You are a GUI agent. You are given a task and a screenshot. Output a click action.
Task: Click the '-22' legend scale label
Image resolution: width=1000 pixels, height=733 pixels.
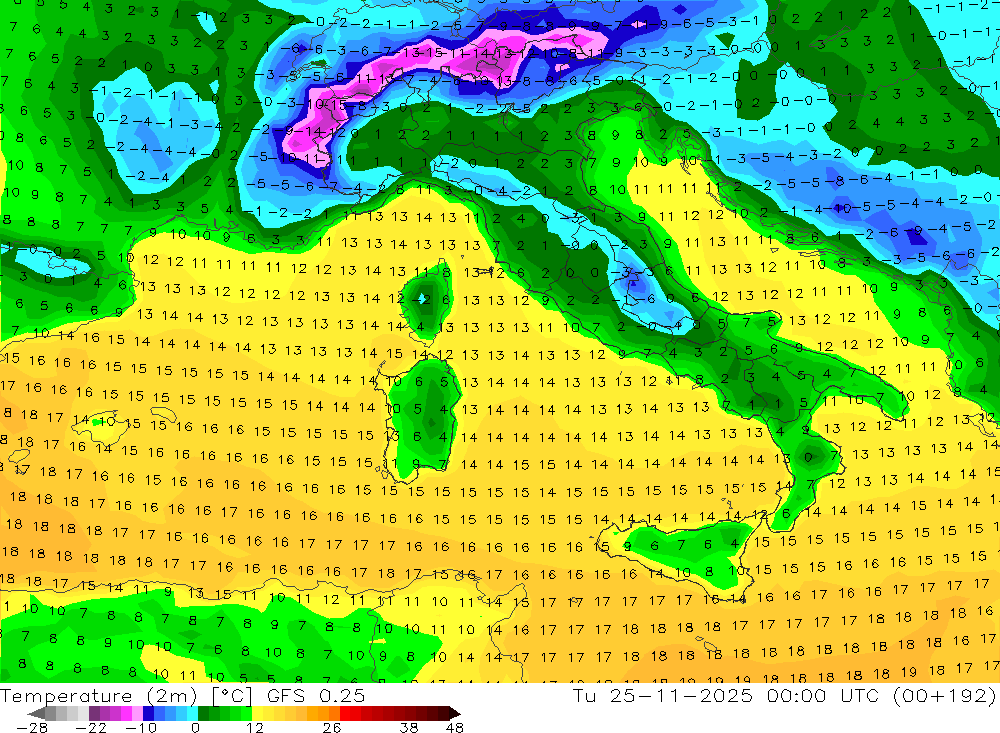pos(91,727)
